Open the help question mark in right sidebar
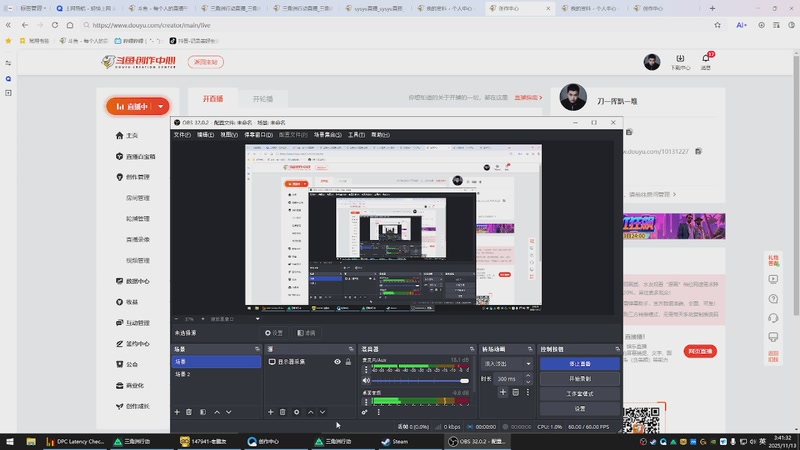This screenshot has width=800, height=450. [773, 298]
